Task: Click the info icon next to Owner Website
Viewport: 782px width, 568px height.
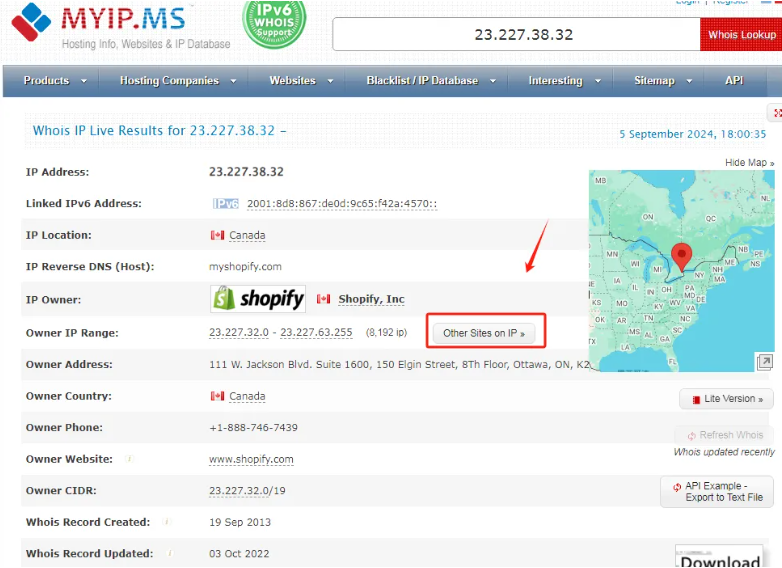Action: point(129,458)
